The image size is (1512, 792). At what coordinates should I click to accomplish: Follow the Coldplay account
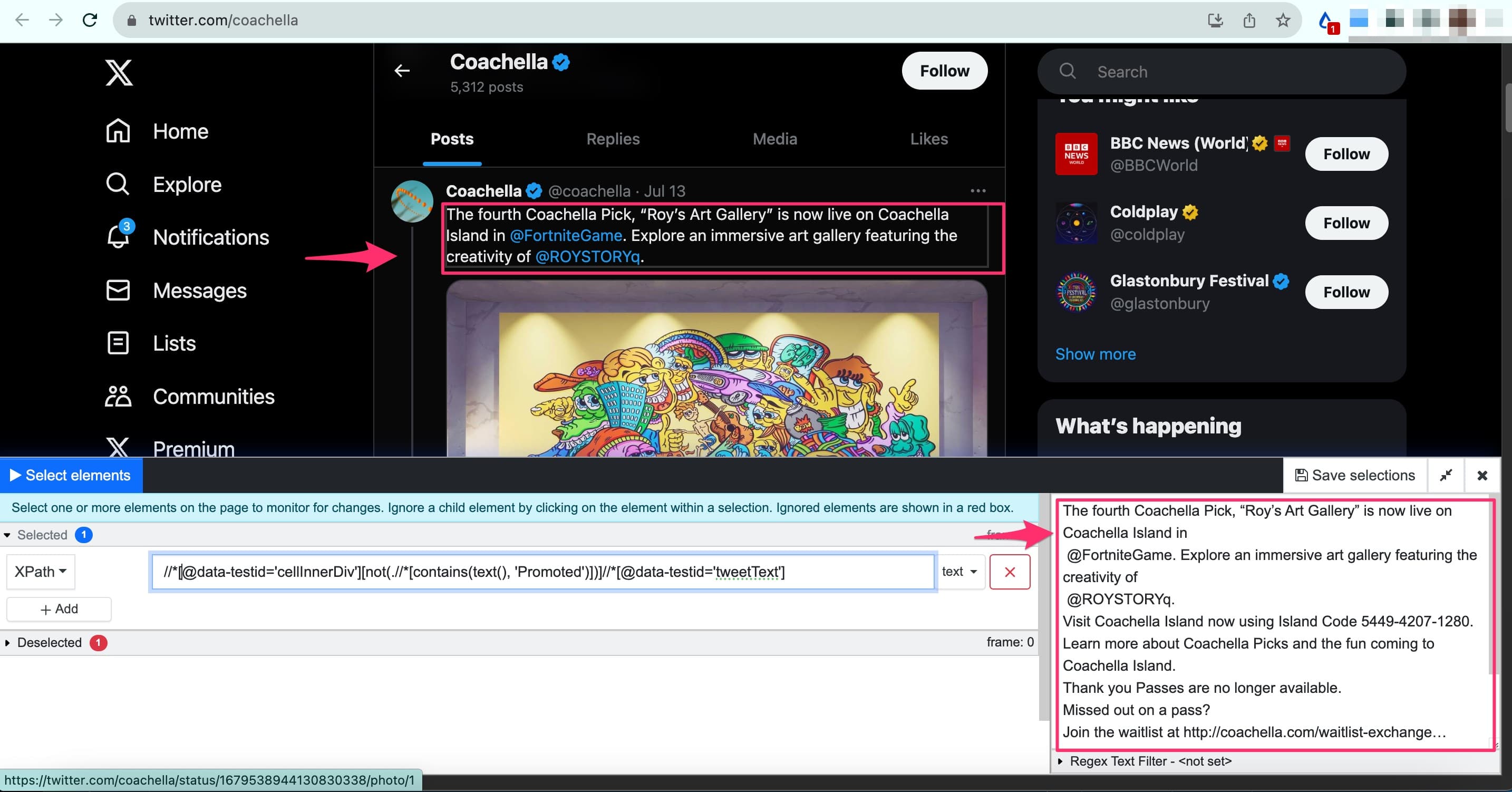pos(1346,223)
